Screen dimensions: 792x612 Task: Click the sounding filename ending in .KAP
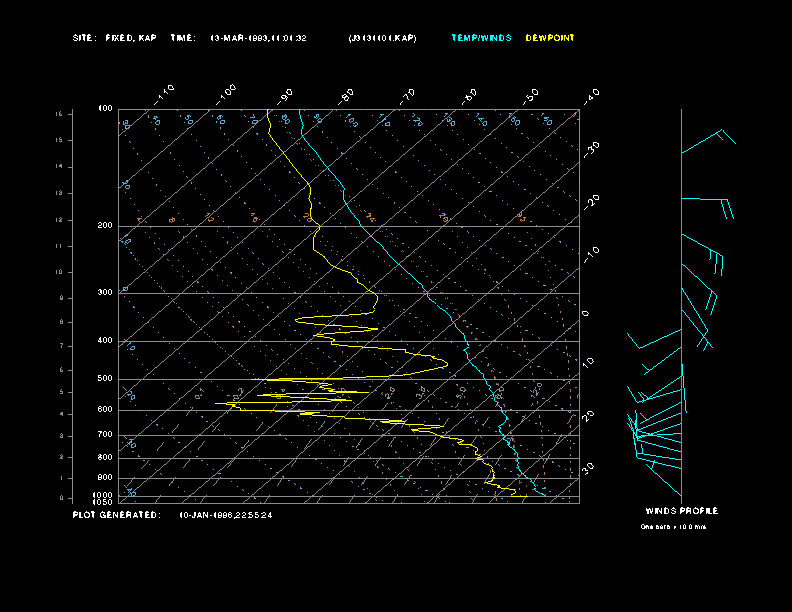point(382,38)
